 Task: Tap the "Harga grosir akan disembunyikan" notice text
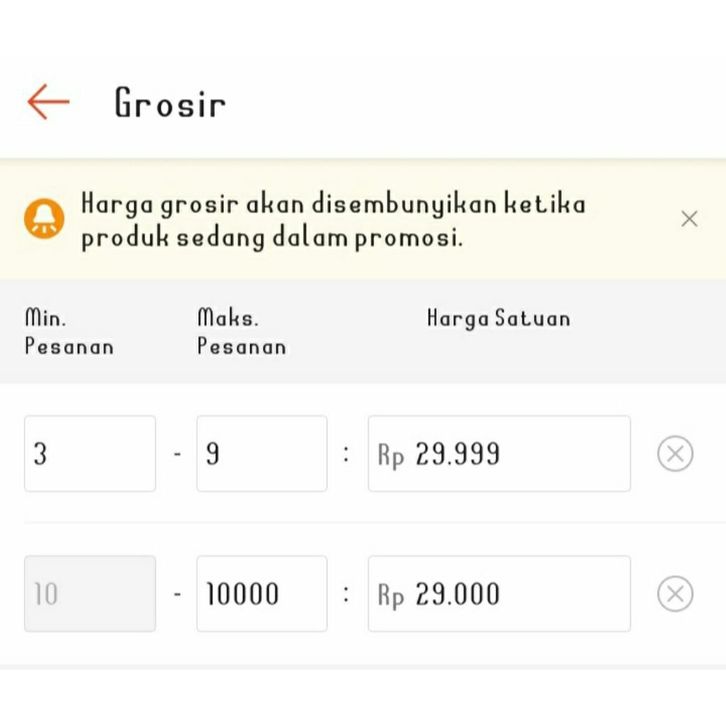click(332, 221)
